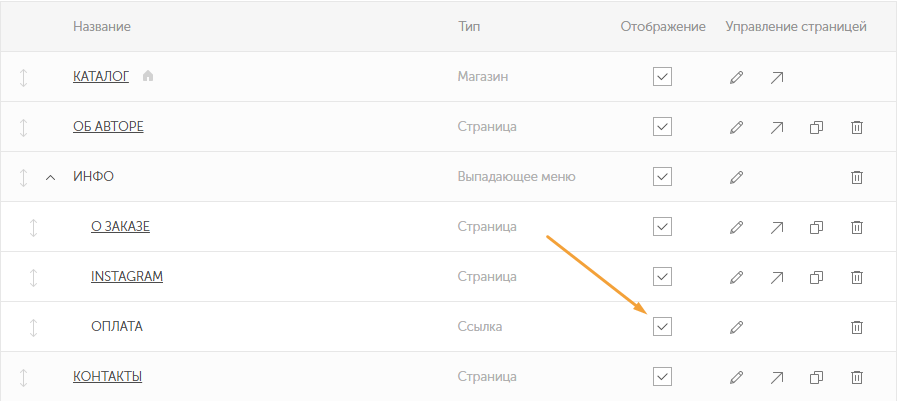
Task: Uncheck display checkbox for КАТАЛОГ
Action: tap(662, 76)
